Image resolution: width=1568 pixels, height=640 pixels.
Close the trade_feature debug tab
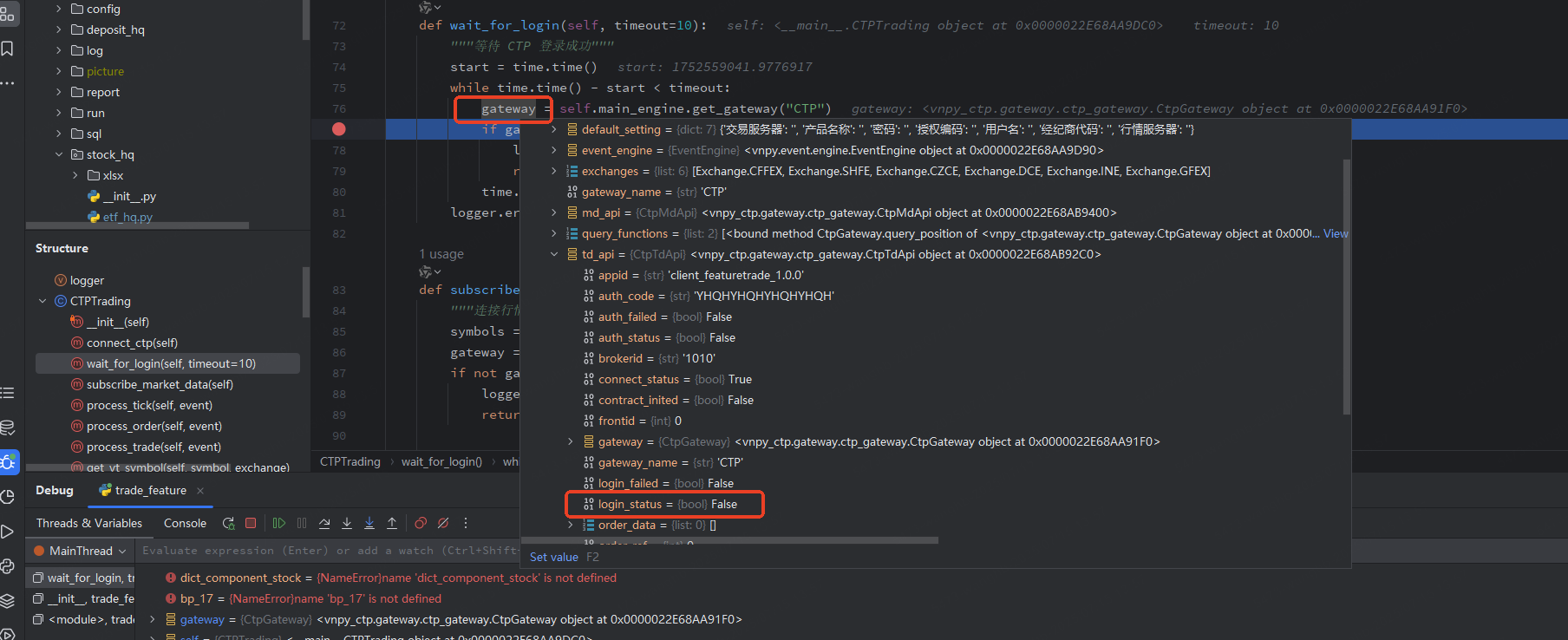200,491
